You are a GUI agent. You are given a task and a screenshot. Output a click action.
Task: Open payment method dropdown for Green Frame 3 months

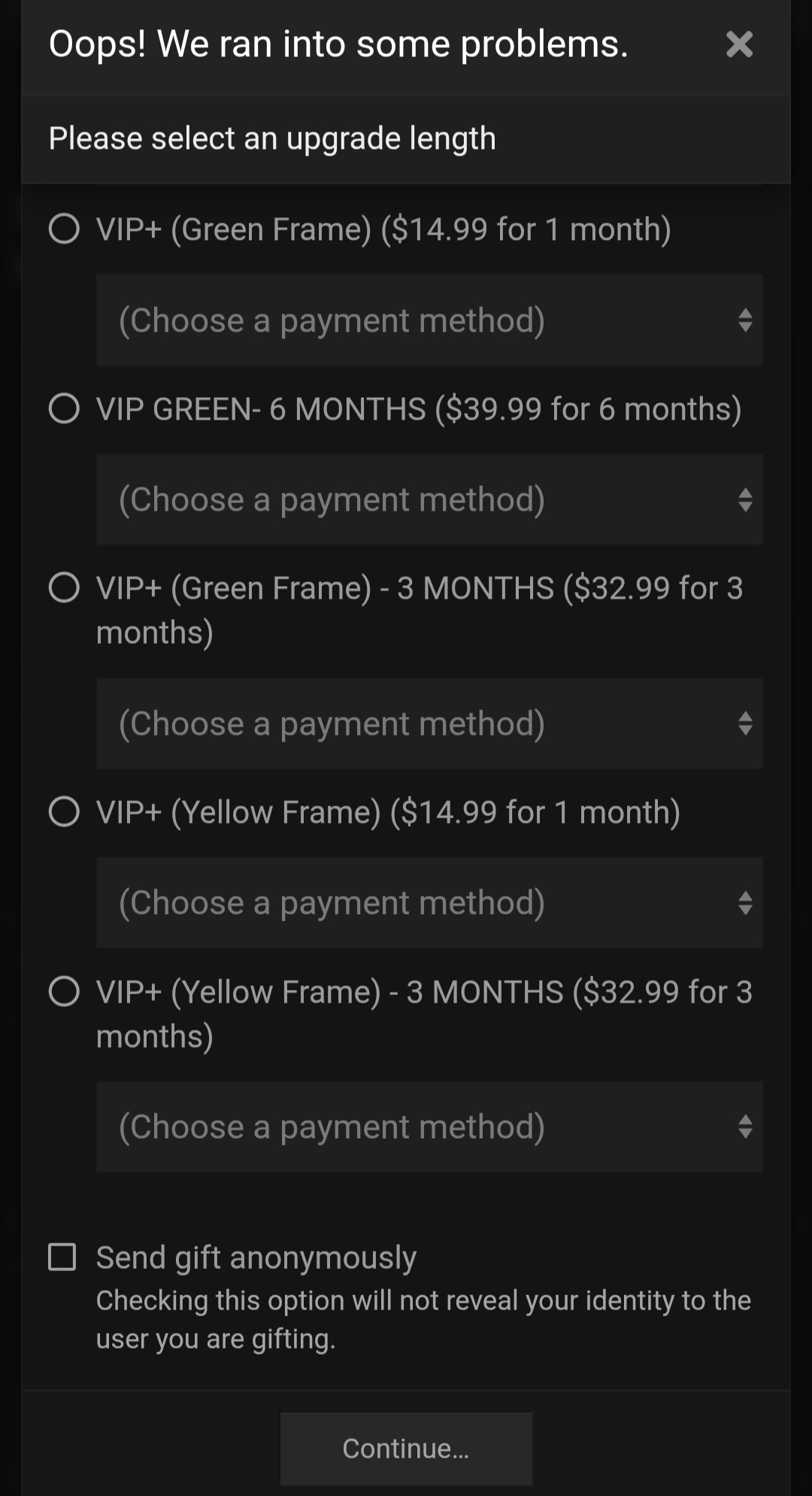click(429, 724)
